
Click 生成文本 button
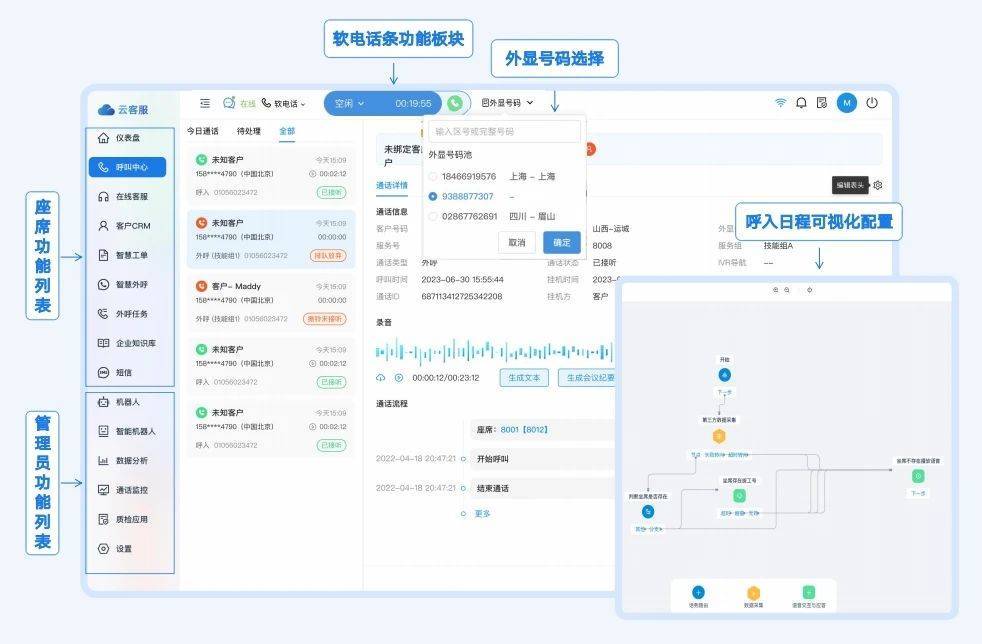point(524,378)
